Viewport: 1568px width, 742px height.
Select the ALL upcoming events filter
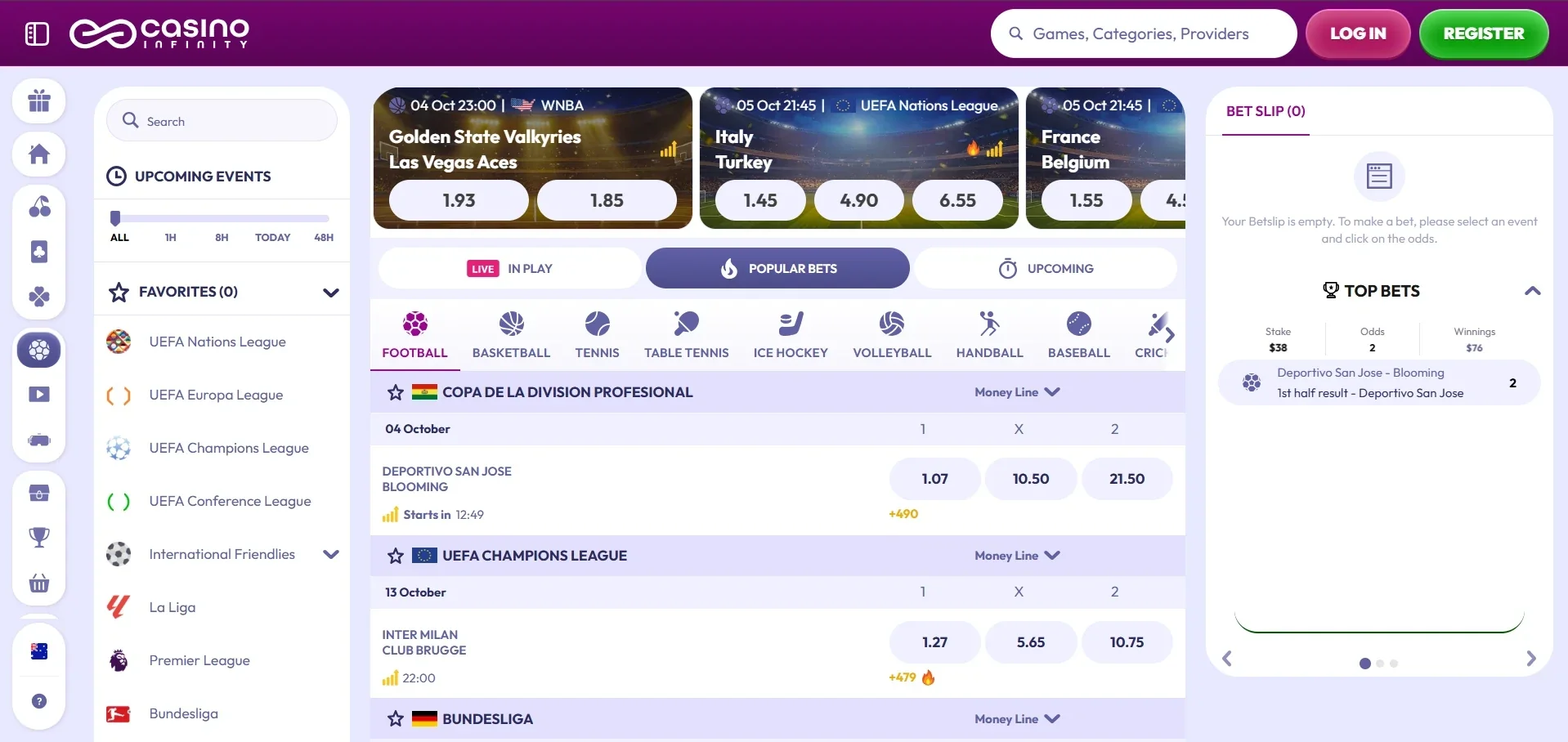point(119,238)
